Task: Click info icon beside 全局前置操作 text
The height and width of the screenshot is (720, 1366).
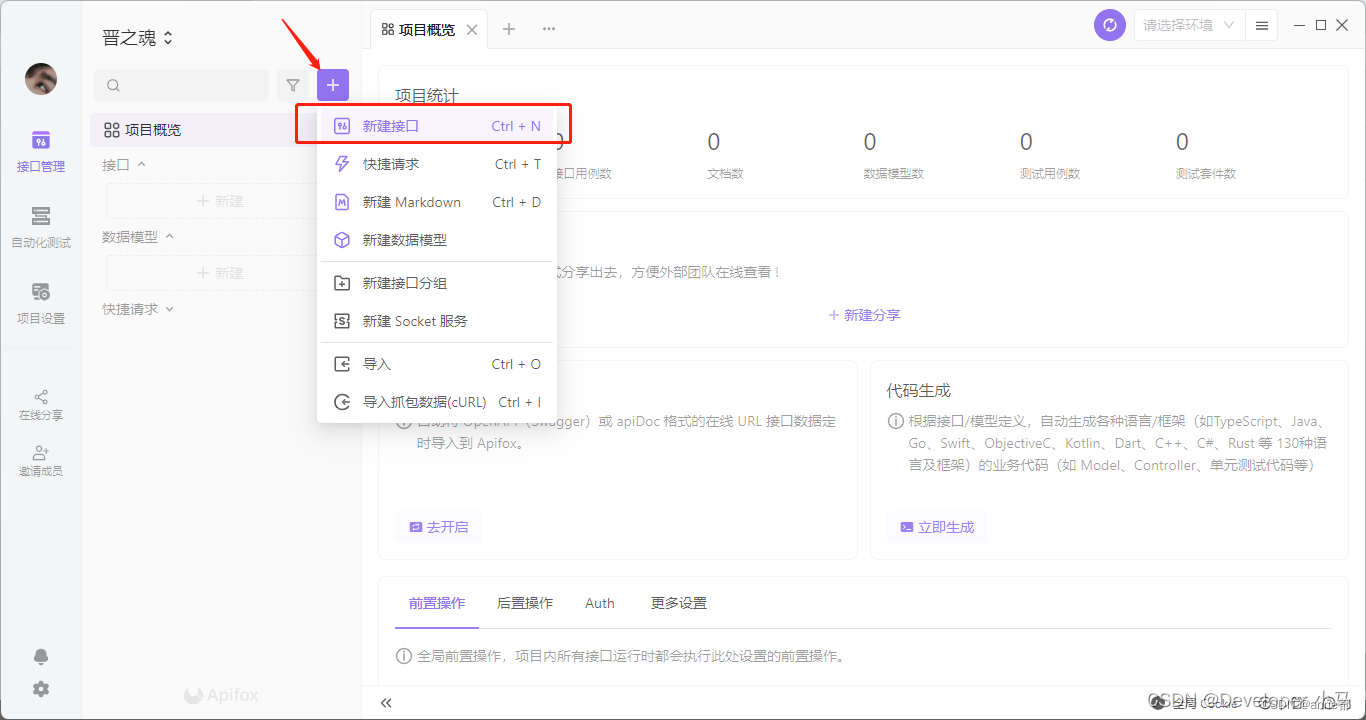Action: 404,657
